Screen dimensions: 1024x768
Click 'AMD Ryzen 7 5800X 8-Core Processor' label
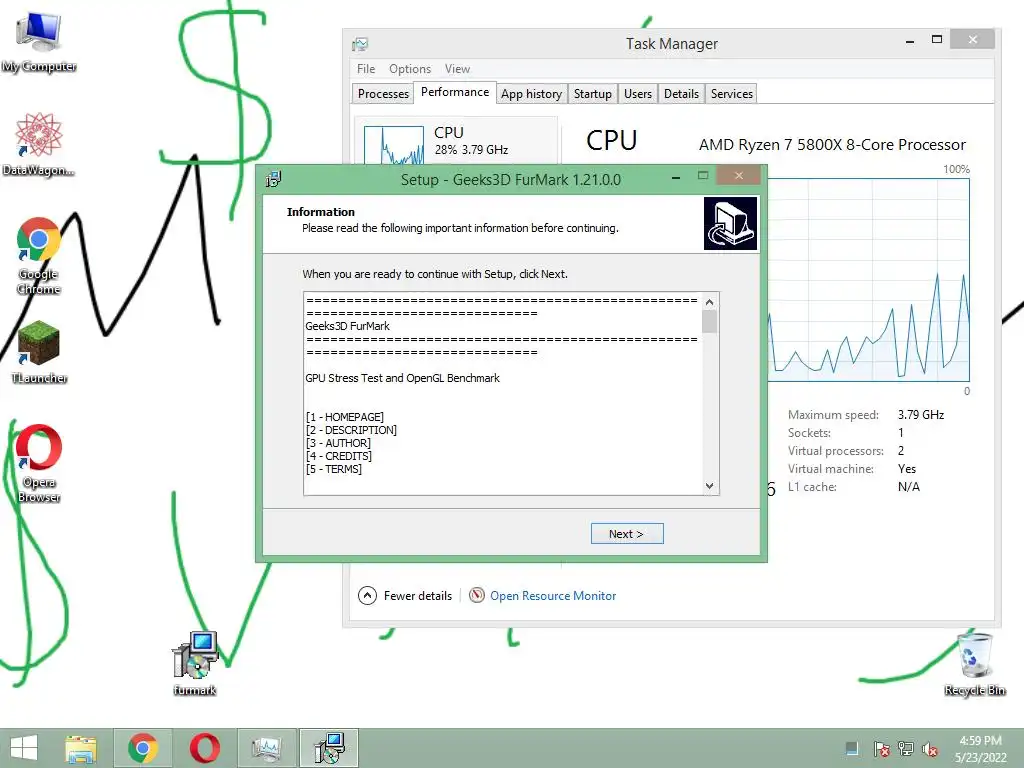coord(832,144)
